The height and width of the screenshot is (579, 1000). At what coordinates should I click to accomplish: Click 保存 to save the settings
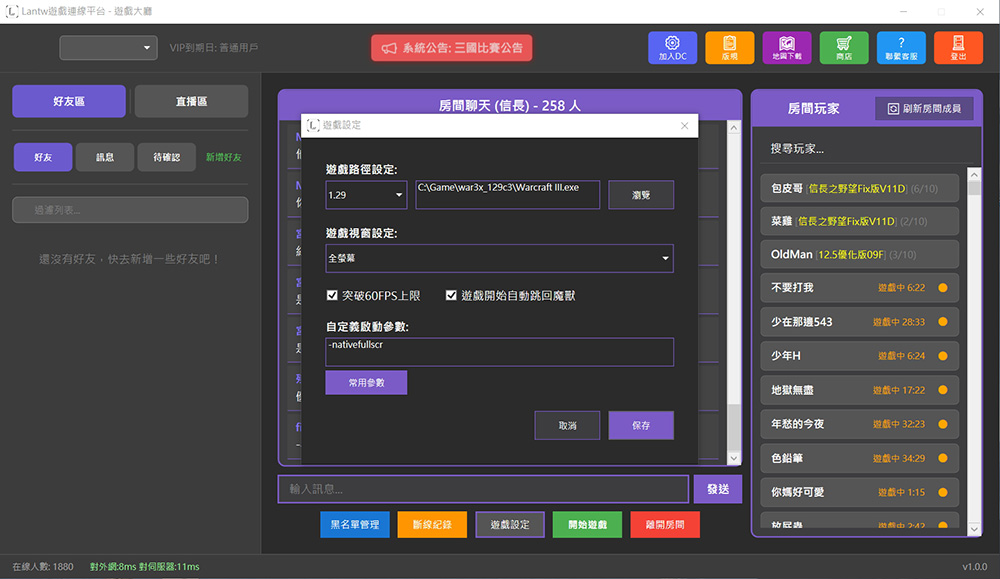click(641, 425)
